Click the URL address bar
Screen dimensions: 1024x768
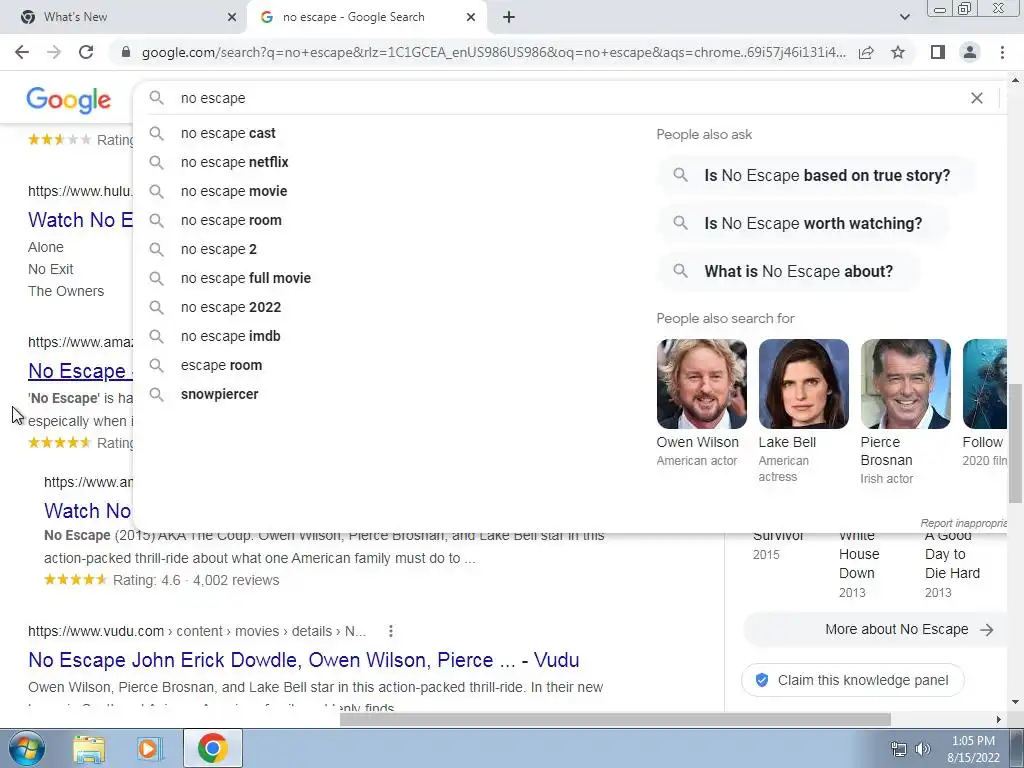point(493,52)
